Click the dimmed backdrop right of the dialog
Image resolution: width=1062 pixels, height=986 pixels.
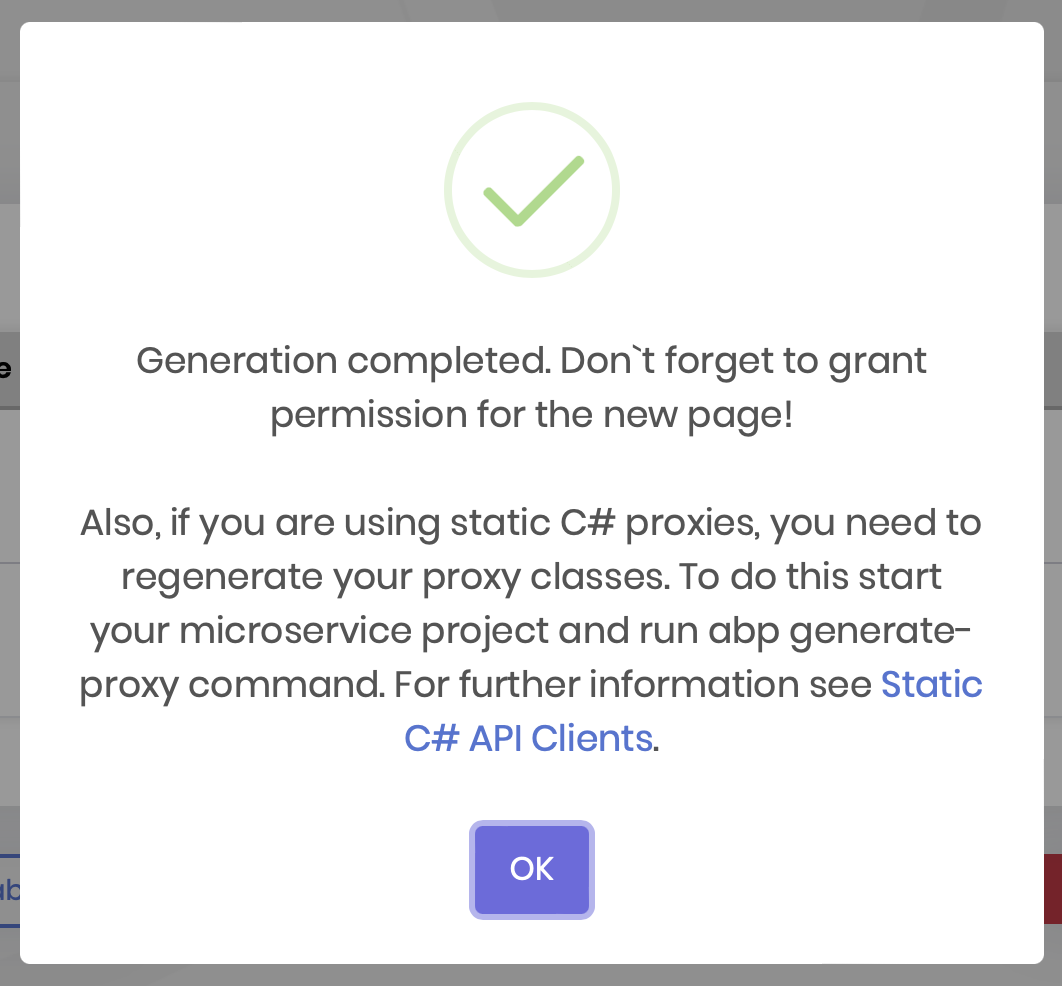(x=1053, y=500)
